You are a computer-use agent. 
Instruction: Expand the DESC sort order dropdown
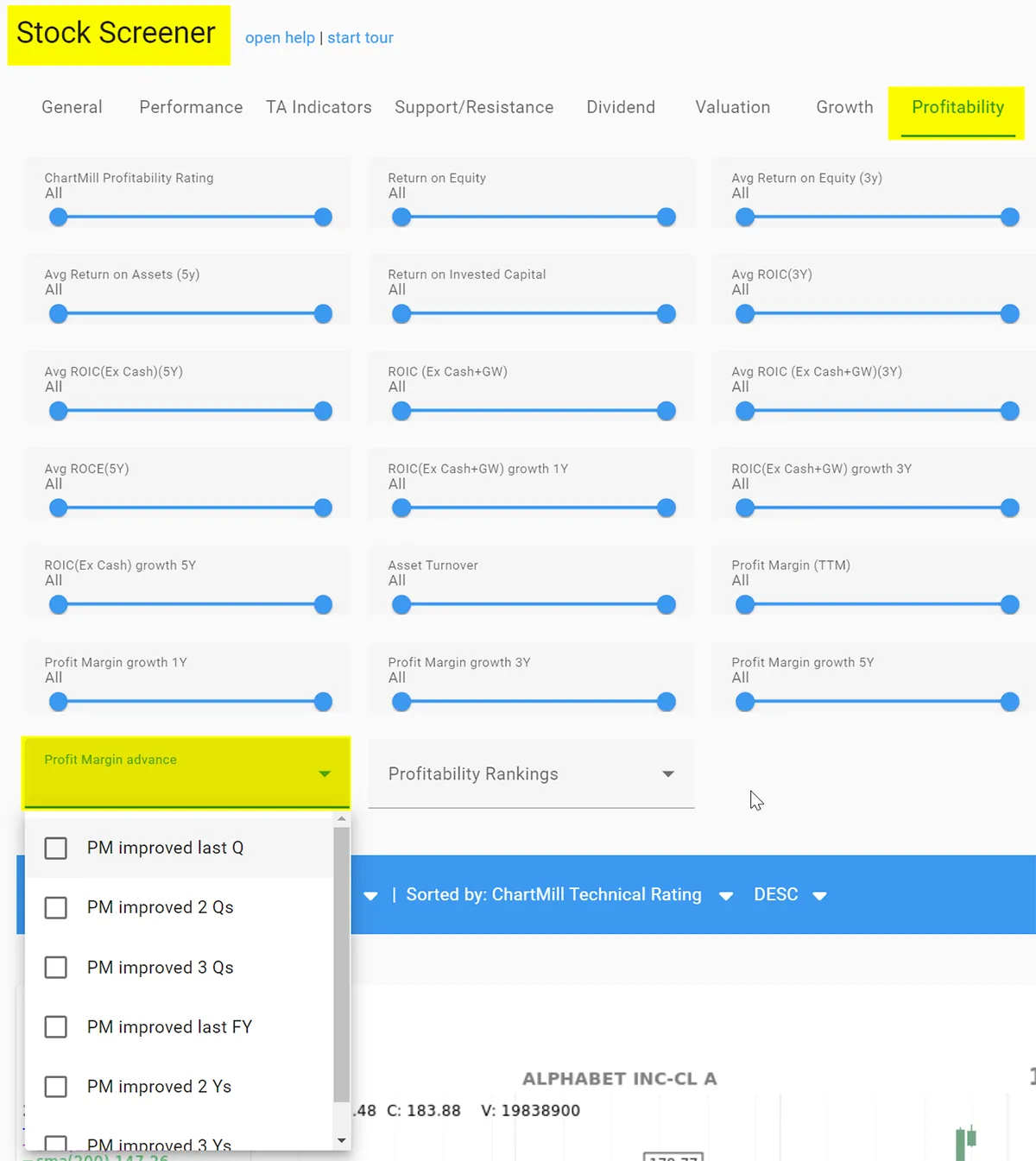click(x=819, y=895)
